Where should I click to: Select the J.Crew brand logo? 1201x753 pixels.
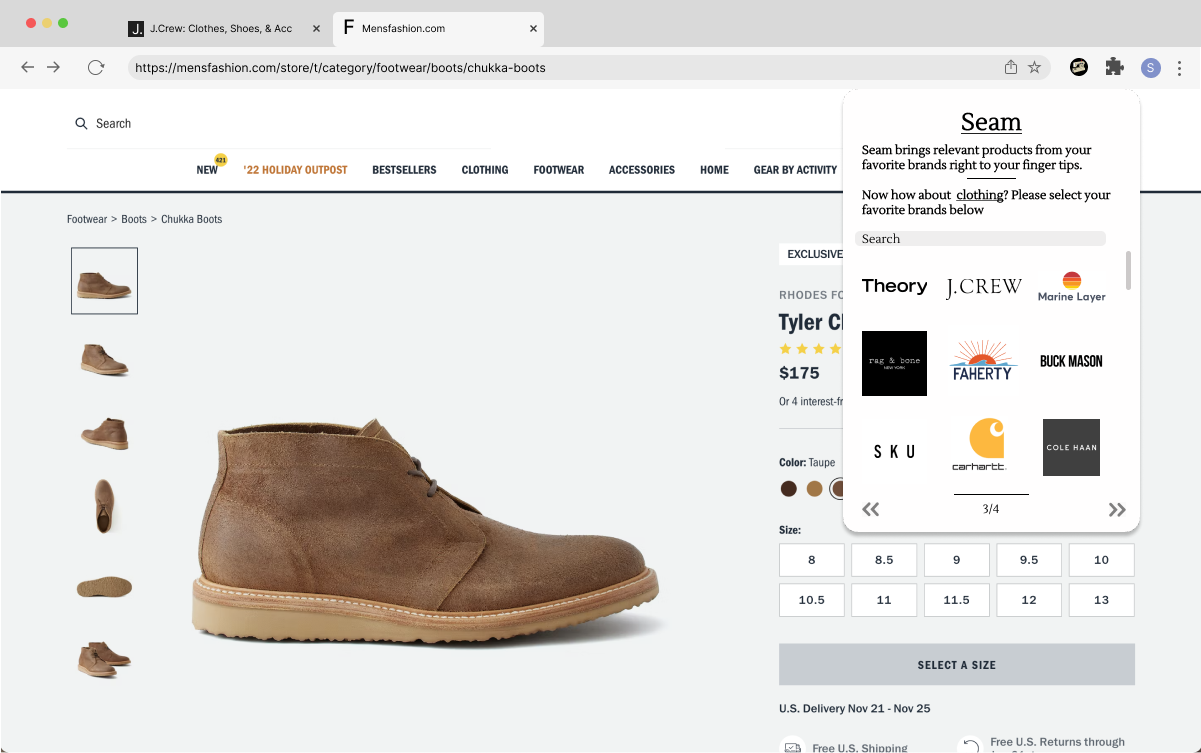(984, 287)
